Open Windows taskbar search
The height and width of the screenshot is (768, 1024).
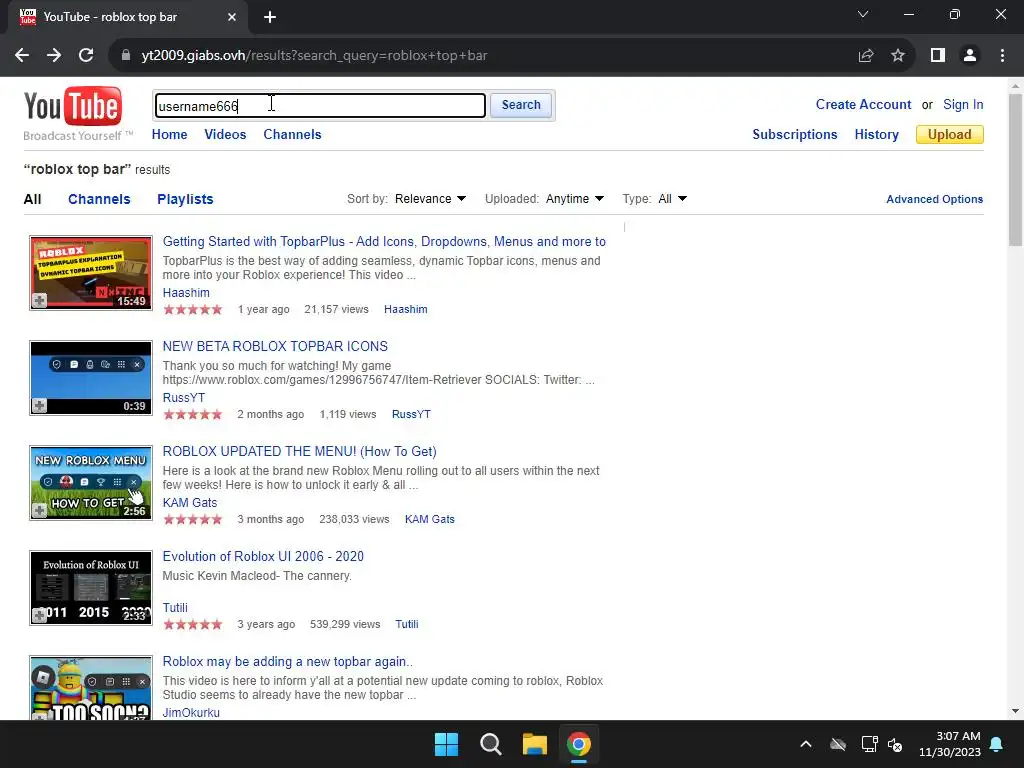(x=490, y=744)
